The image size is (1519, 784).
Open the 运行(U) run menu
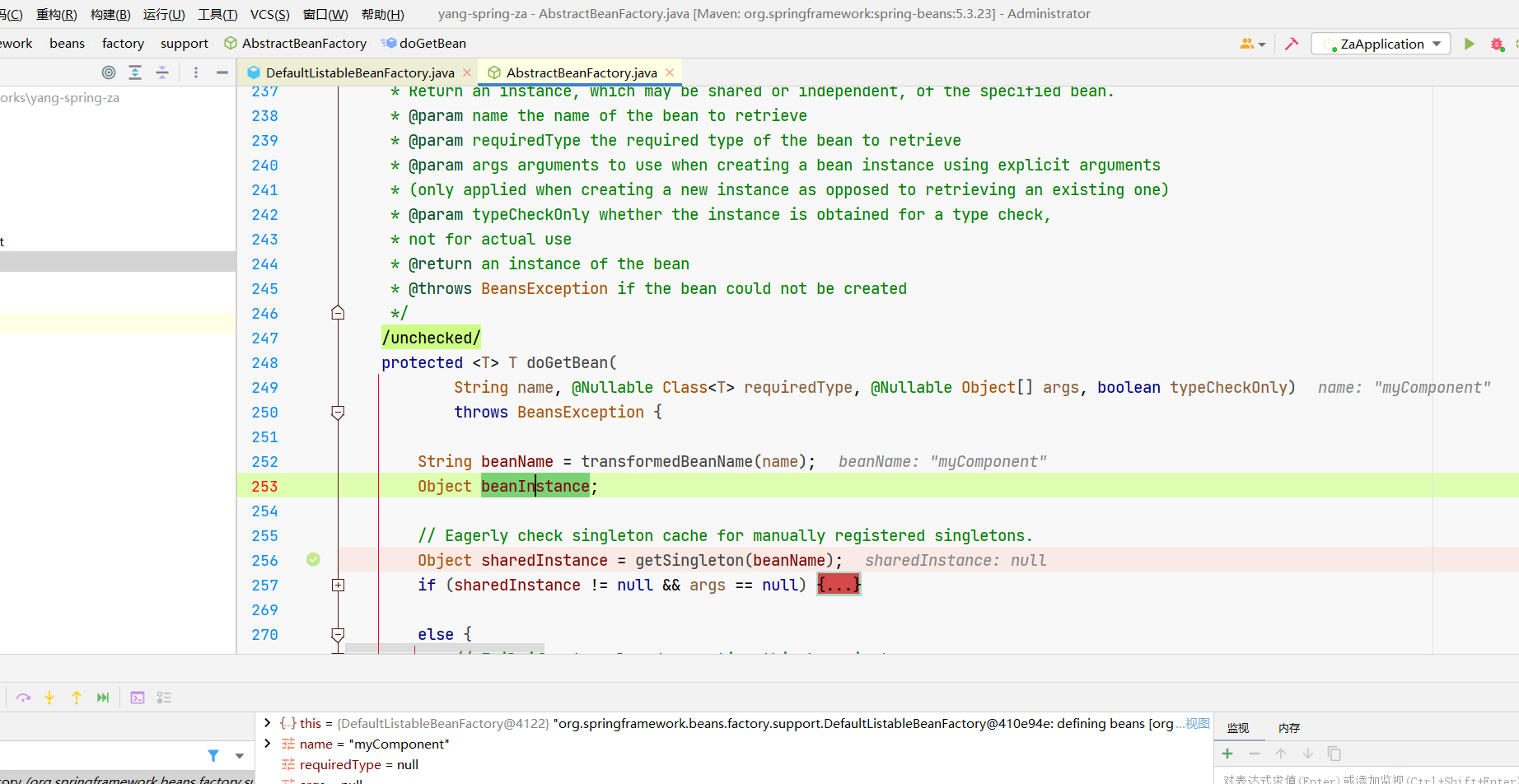tap(164, 14)
